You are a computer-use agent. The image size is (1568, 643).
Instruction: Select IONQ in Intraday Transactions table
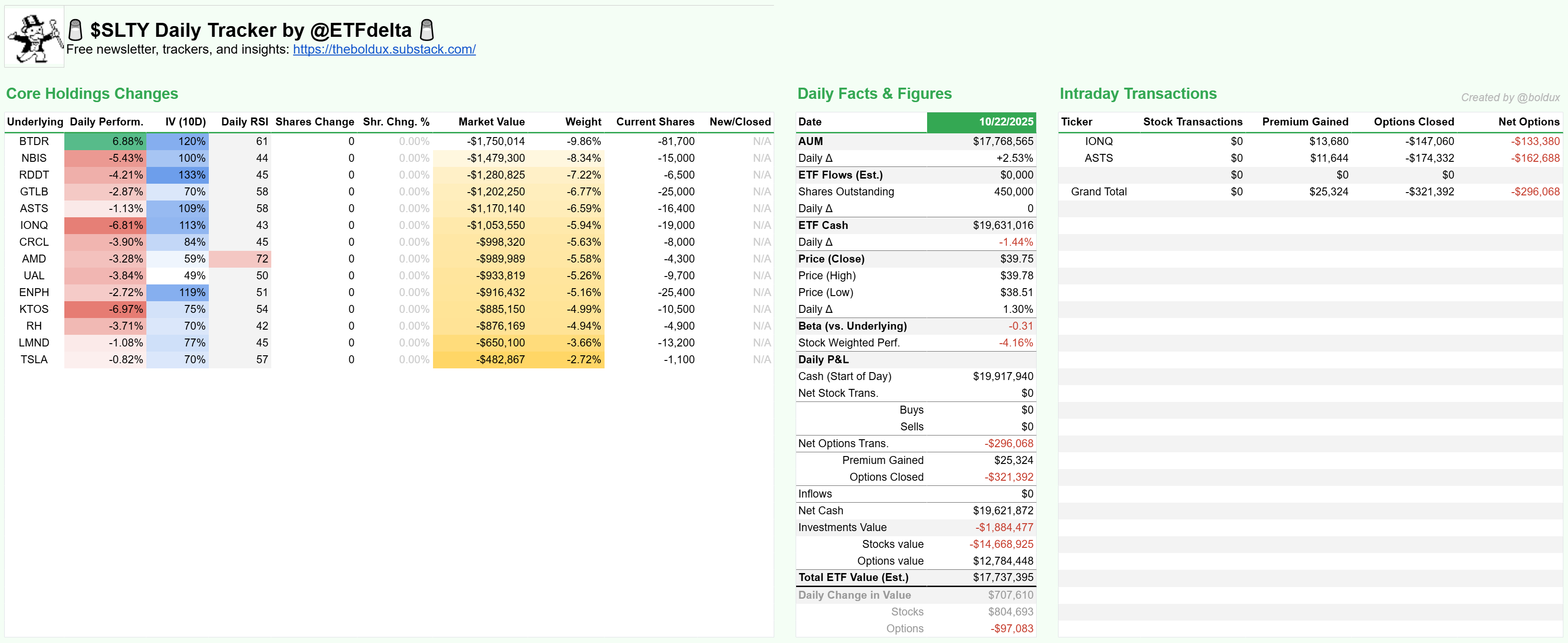[x=1098, y=141]
